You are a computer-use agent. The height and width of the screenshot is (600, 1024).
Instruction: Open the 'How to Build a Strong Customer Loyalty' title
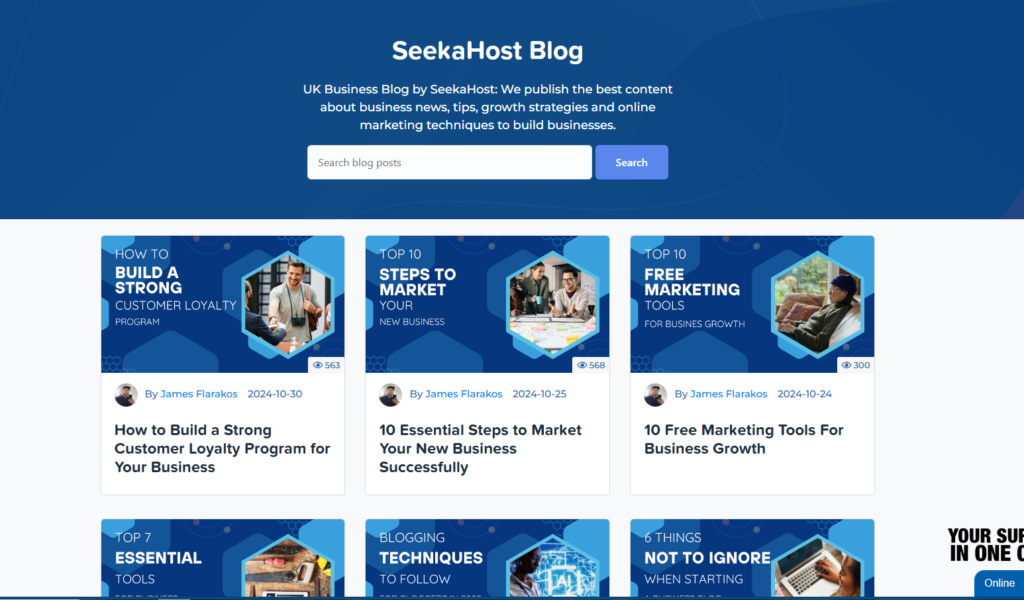(222, 449)
